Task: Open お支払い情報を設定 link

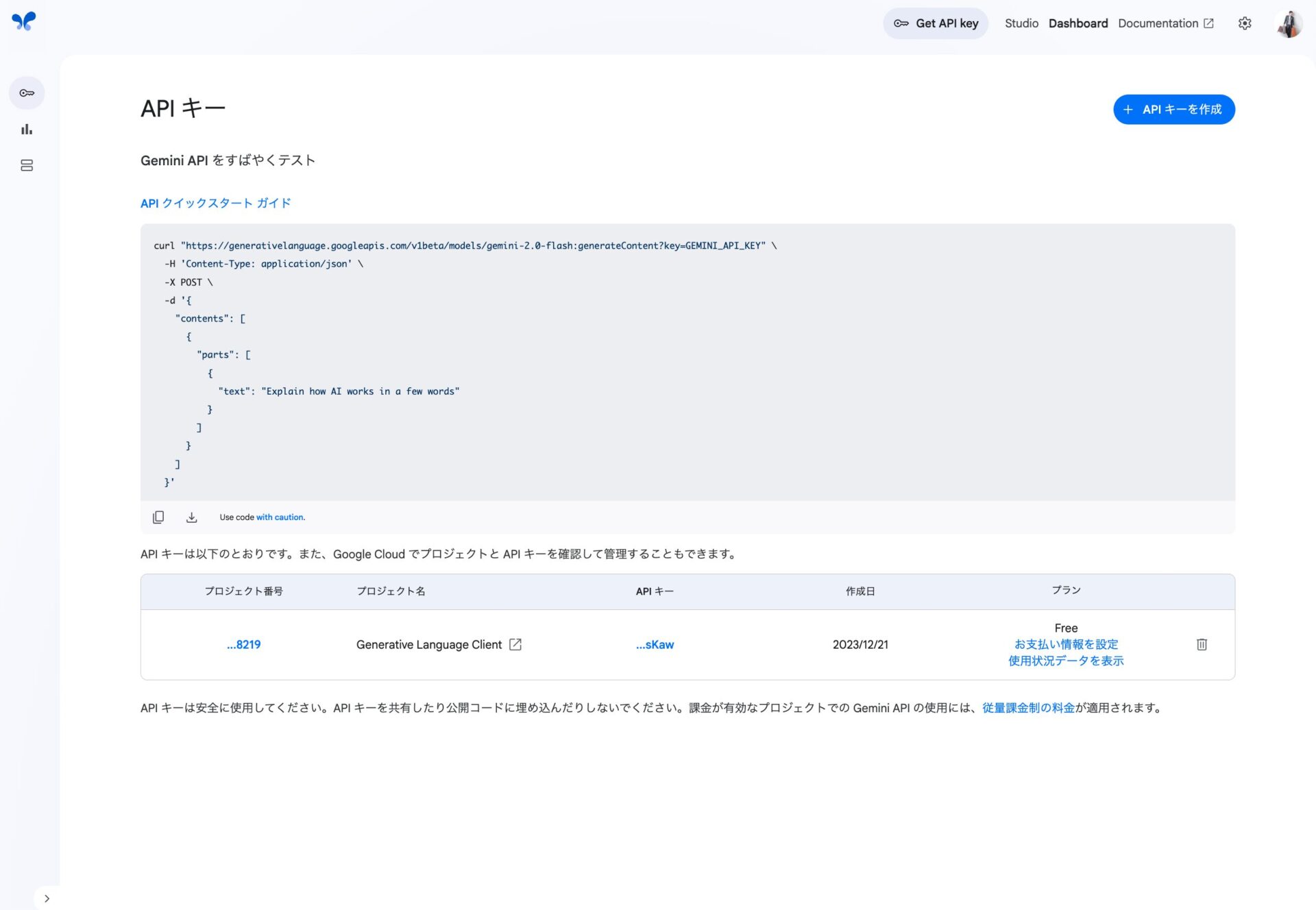Action: 1066,645
